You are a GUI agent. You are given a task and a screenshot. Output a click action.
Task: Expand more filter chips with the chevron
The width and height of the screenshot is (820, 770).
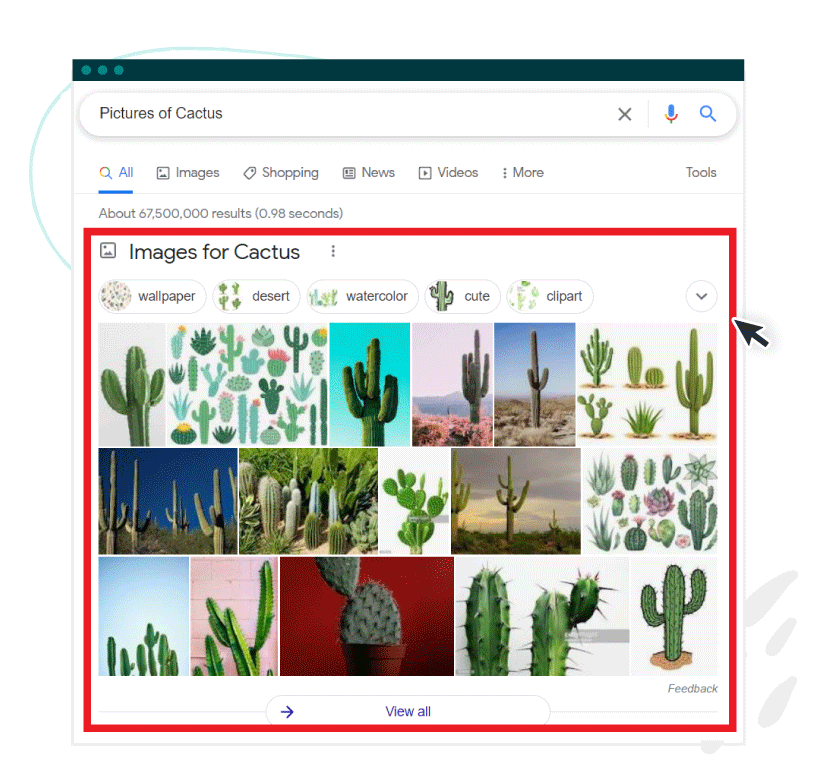(x=701, y=296)
